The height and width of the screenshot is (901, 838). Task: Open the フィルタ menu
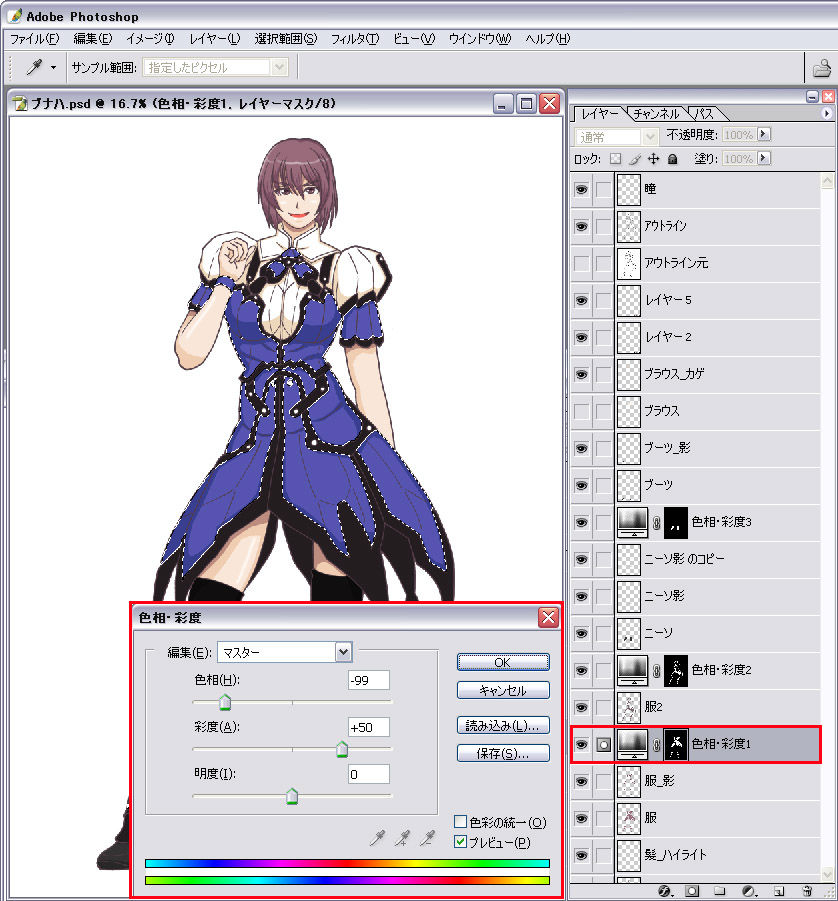tap(353, 38)
